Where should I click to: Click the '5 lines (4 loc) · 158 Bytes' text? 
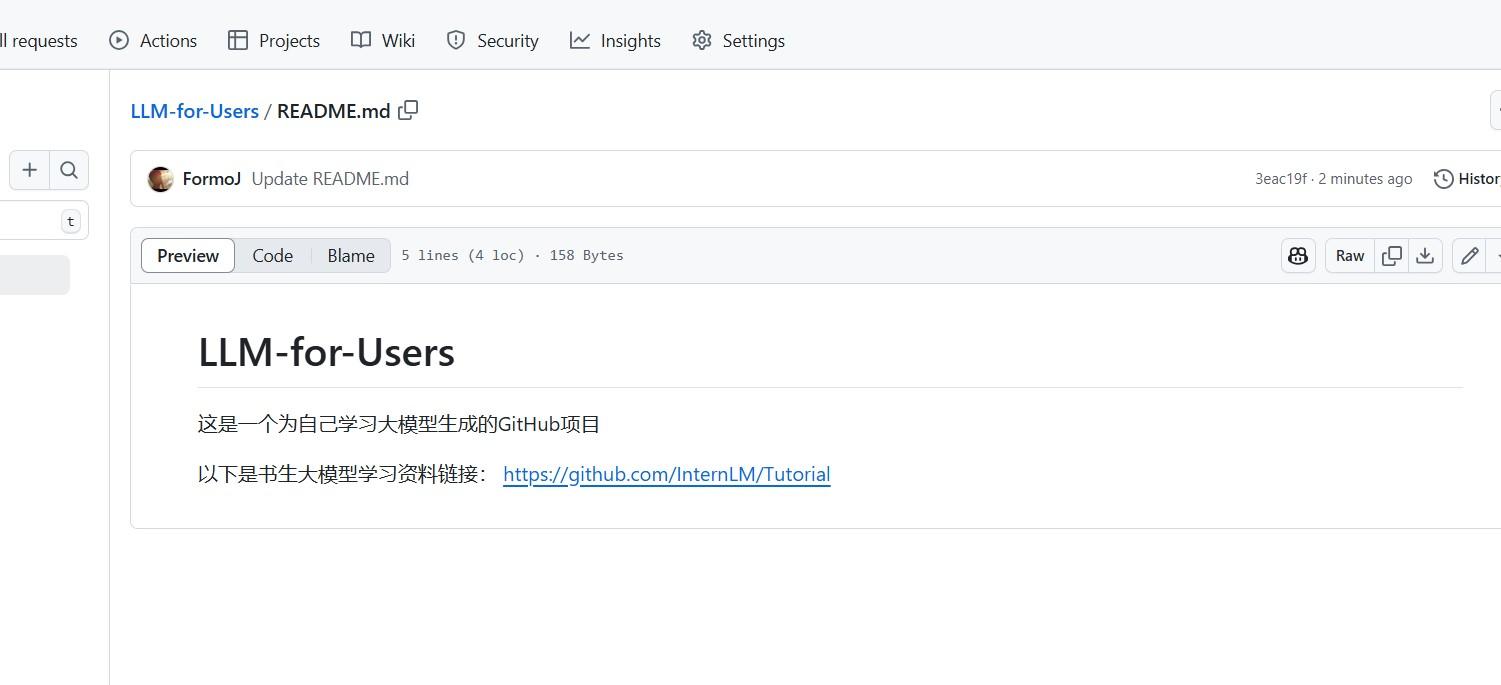coord(512,256)
